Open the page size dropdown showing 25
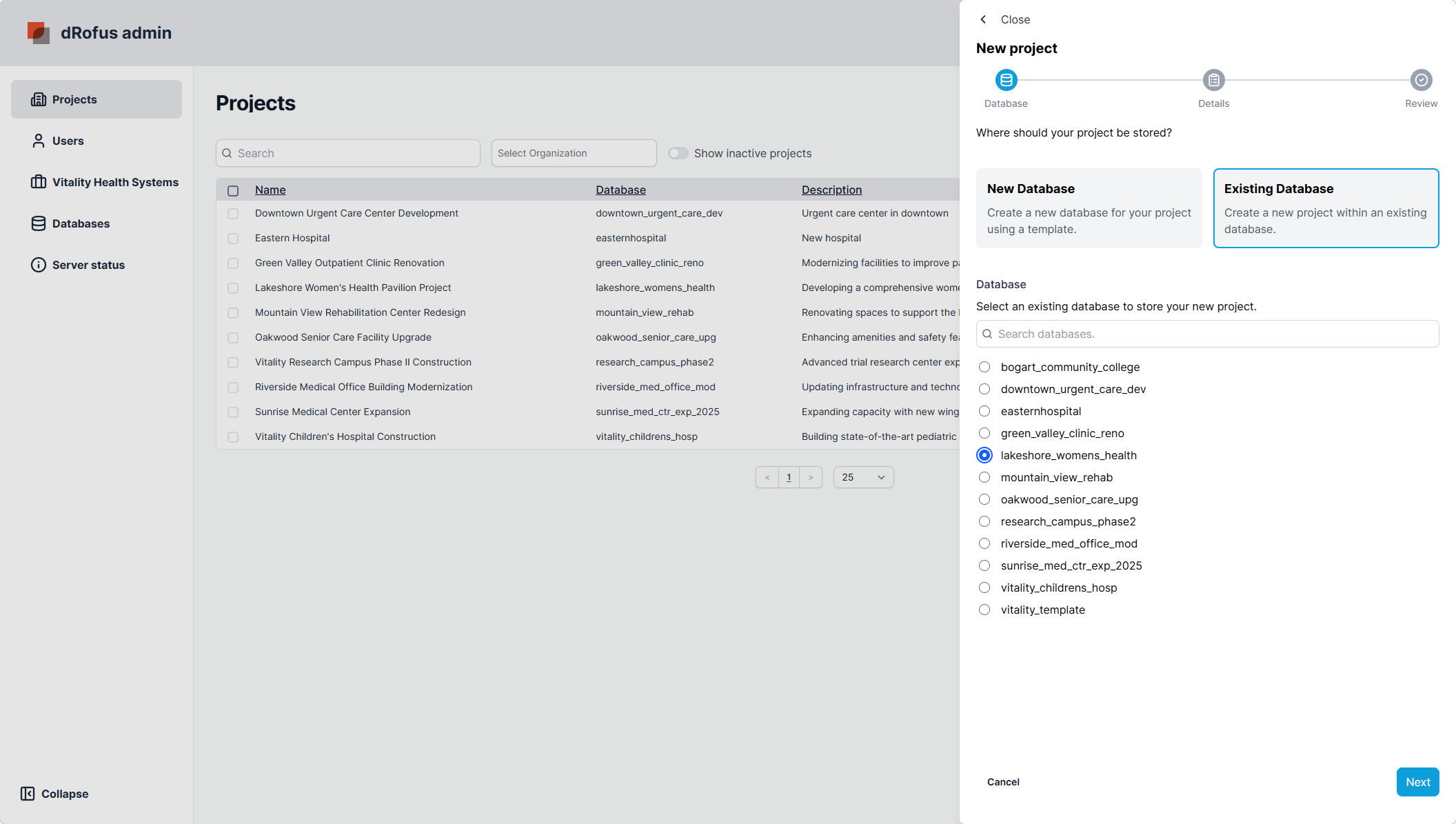The width and height of the screenshot is (1456, 824). [x=863, y=477]
